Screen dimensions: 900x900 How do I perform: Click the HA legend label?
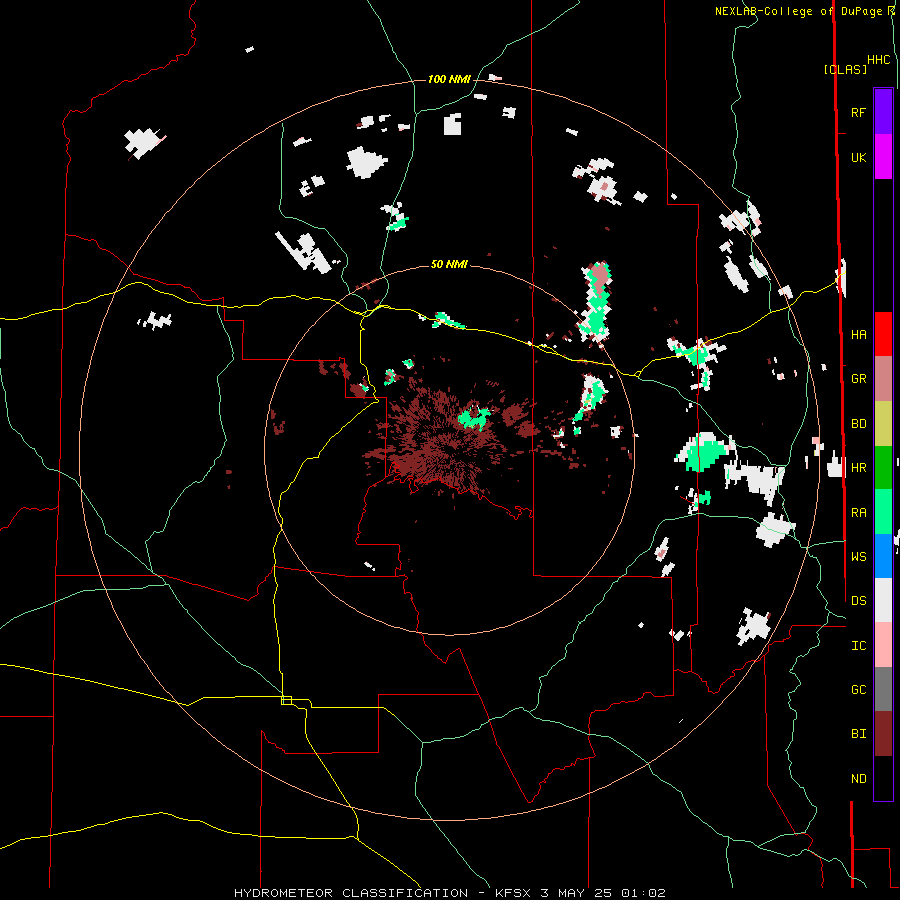tap(858, 334)
